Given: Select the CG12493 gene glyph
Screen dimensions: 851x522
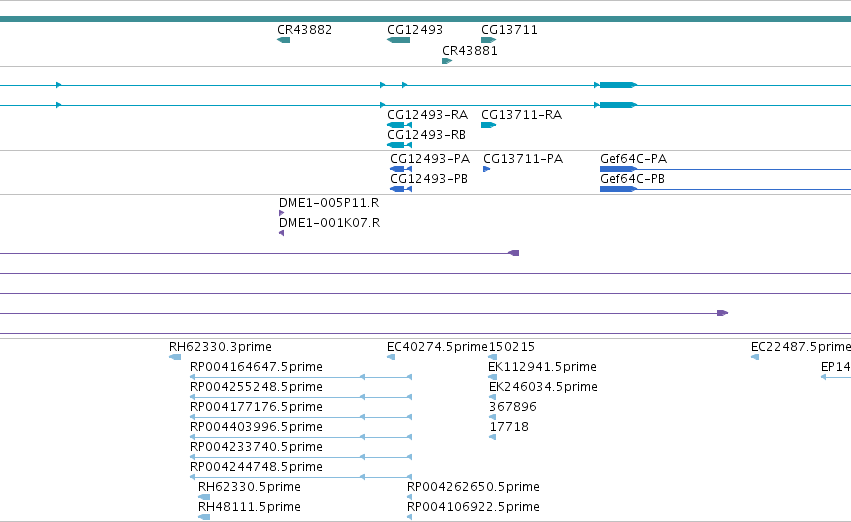Looking at the screenshot, I should tap(398, 40).
